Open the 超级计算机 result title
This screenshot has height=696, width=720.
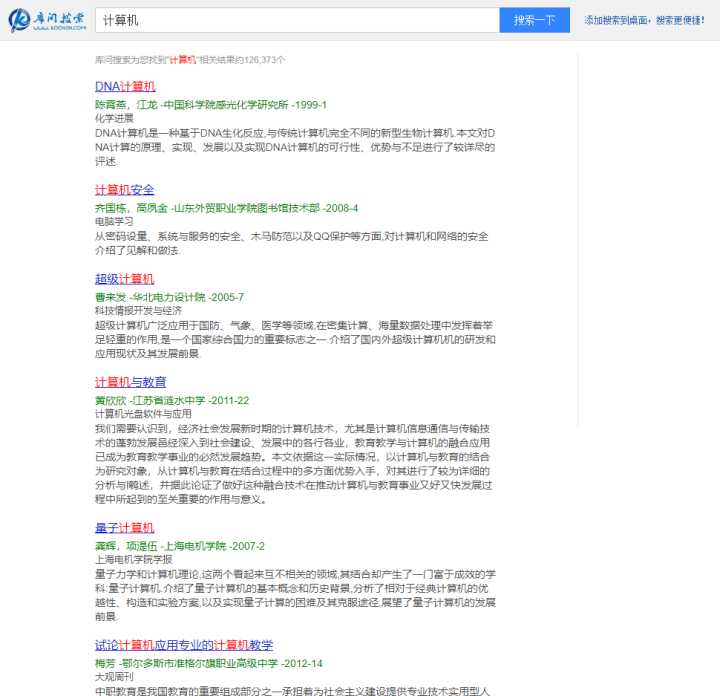tap(125, 279)
